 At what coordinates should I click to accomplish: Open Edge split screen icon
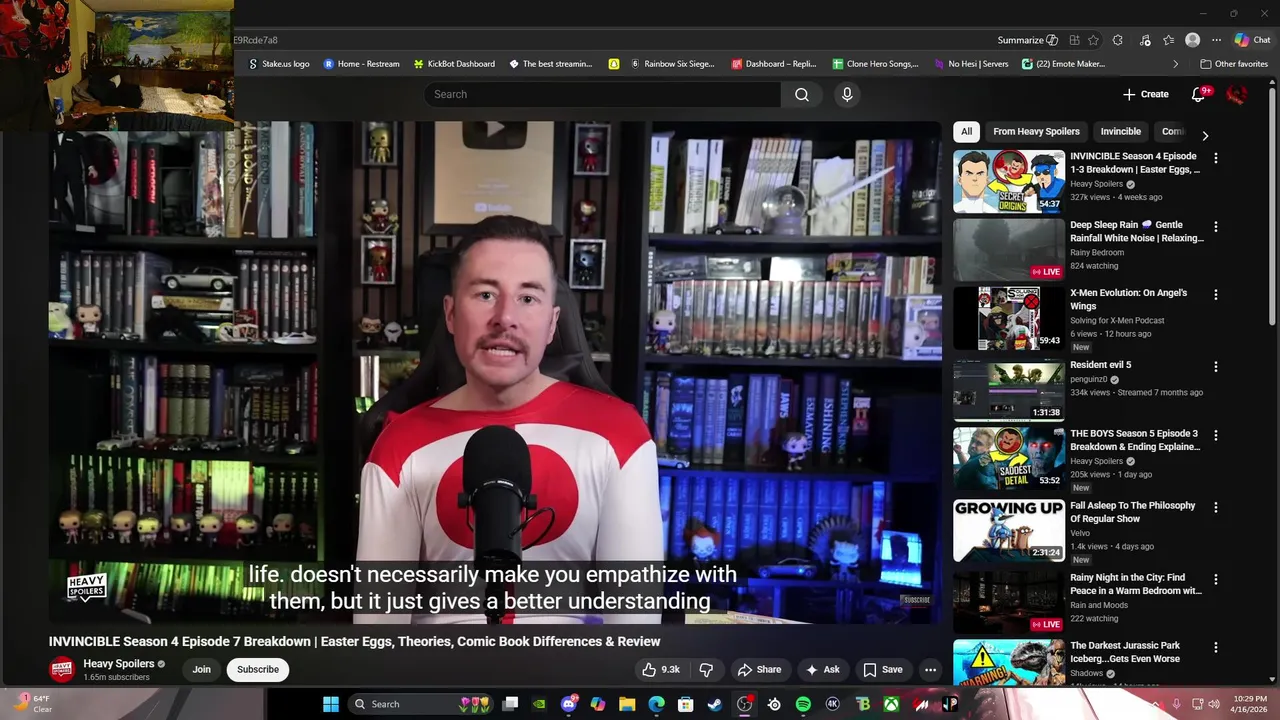tap(1074, 40)
